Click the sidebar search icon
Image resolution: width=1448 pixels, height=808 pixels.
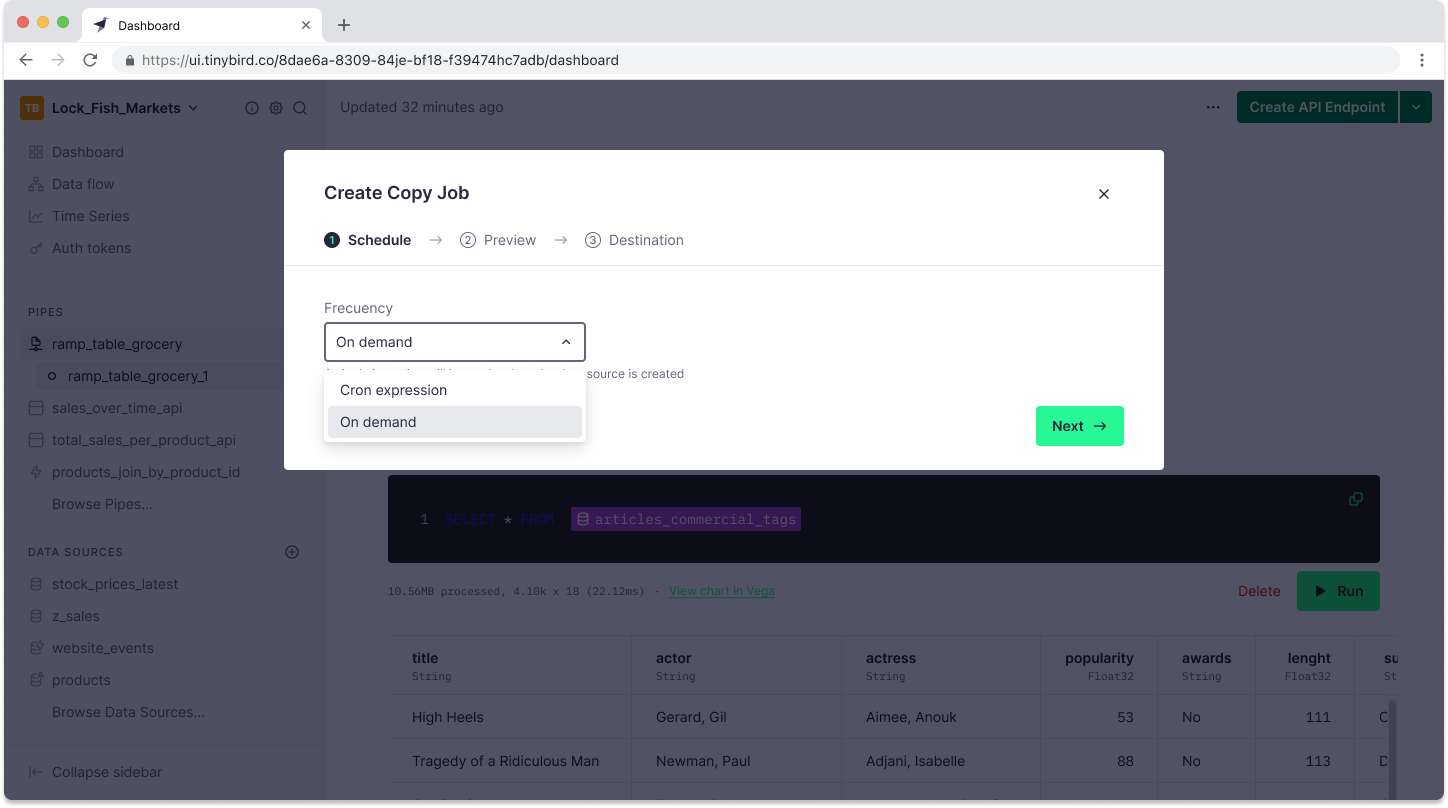coord(300,108)
